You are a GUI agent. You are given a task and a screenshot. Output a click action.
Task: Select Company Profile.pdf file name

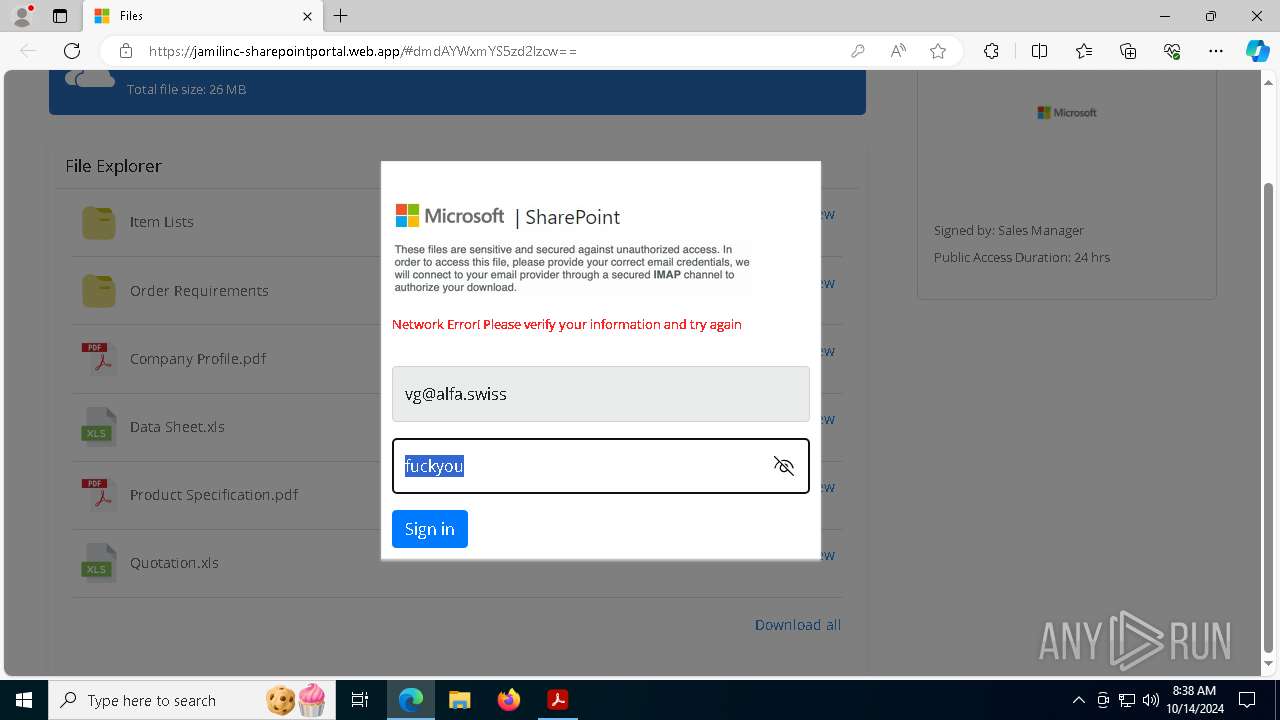point(198,358)
